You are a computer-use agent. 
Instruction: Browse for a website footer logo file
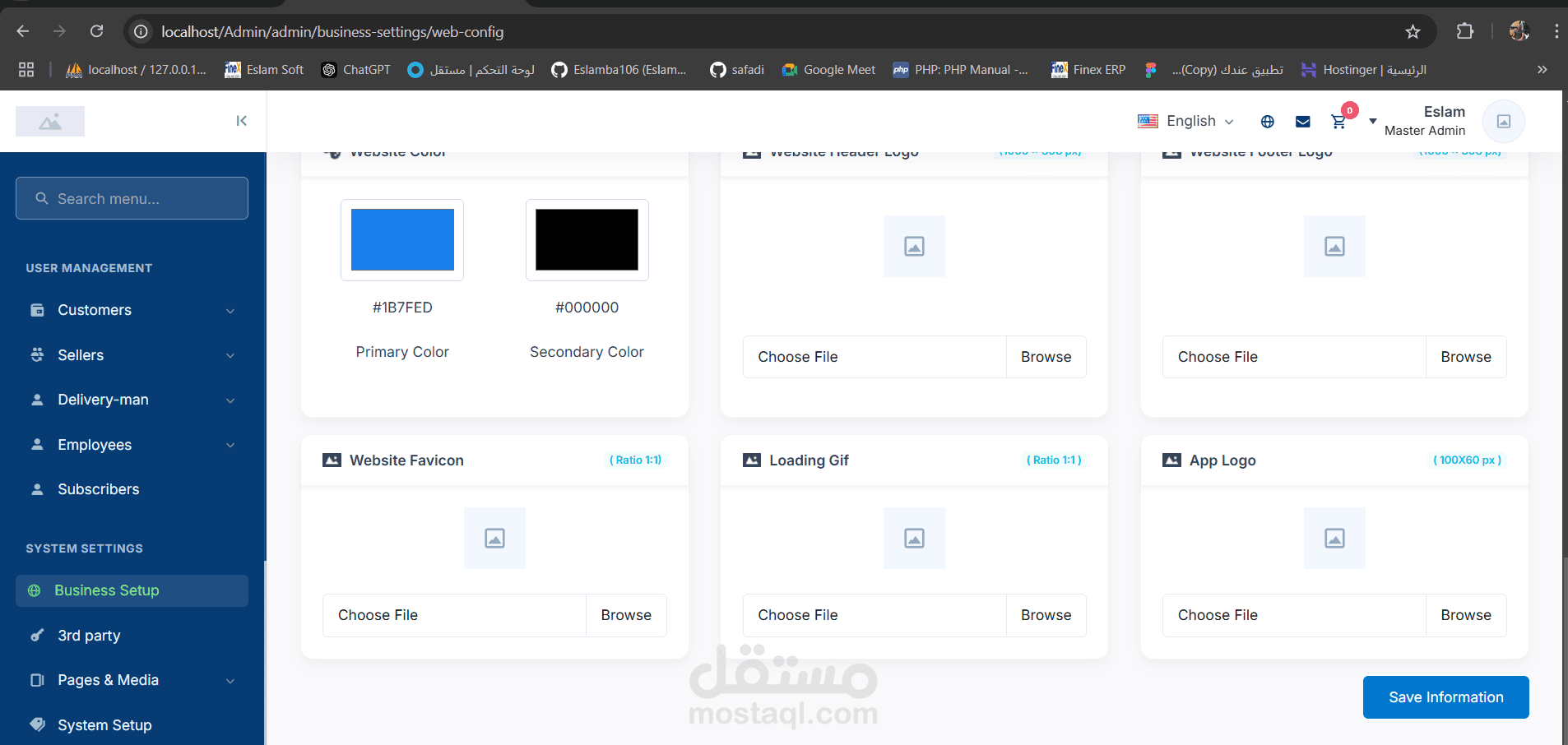1466,357
